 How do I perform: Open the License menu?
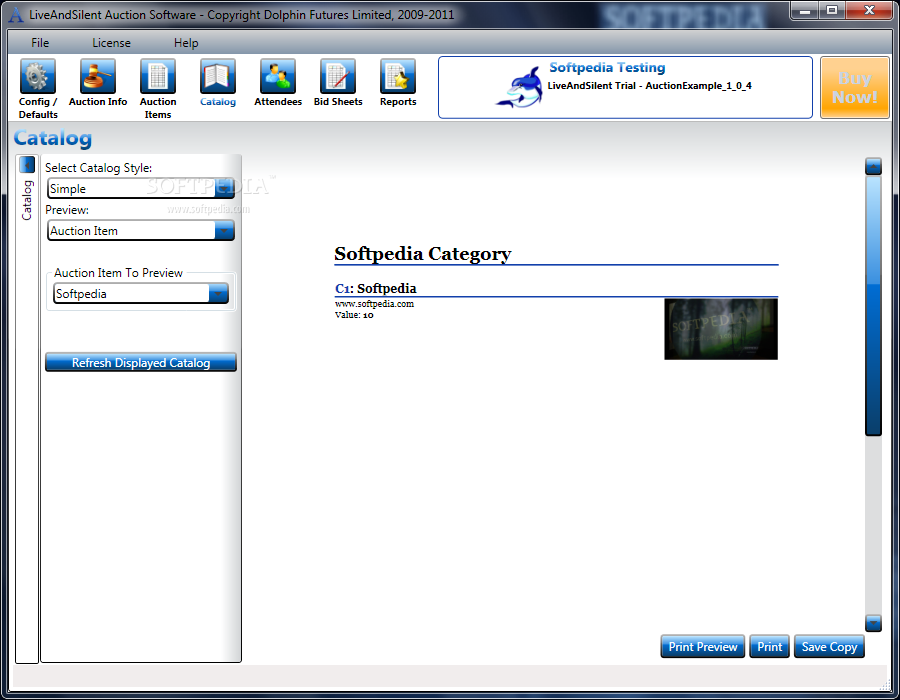tap(111, 43)
